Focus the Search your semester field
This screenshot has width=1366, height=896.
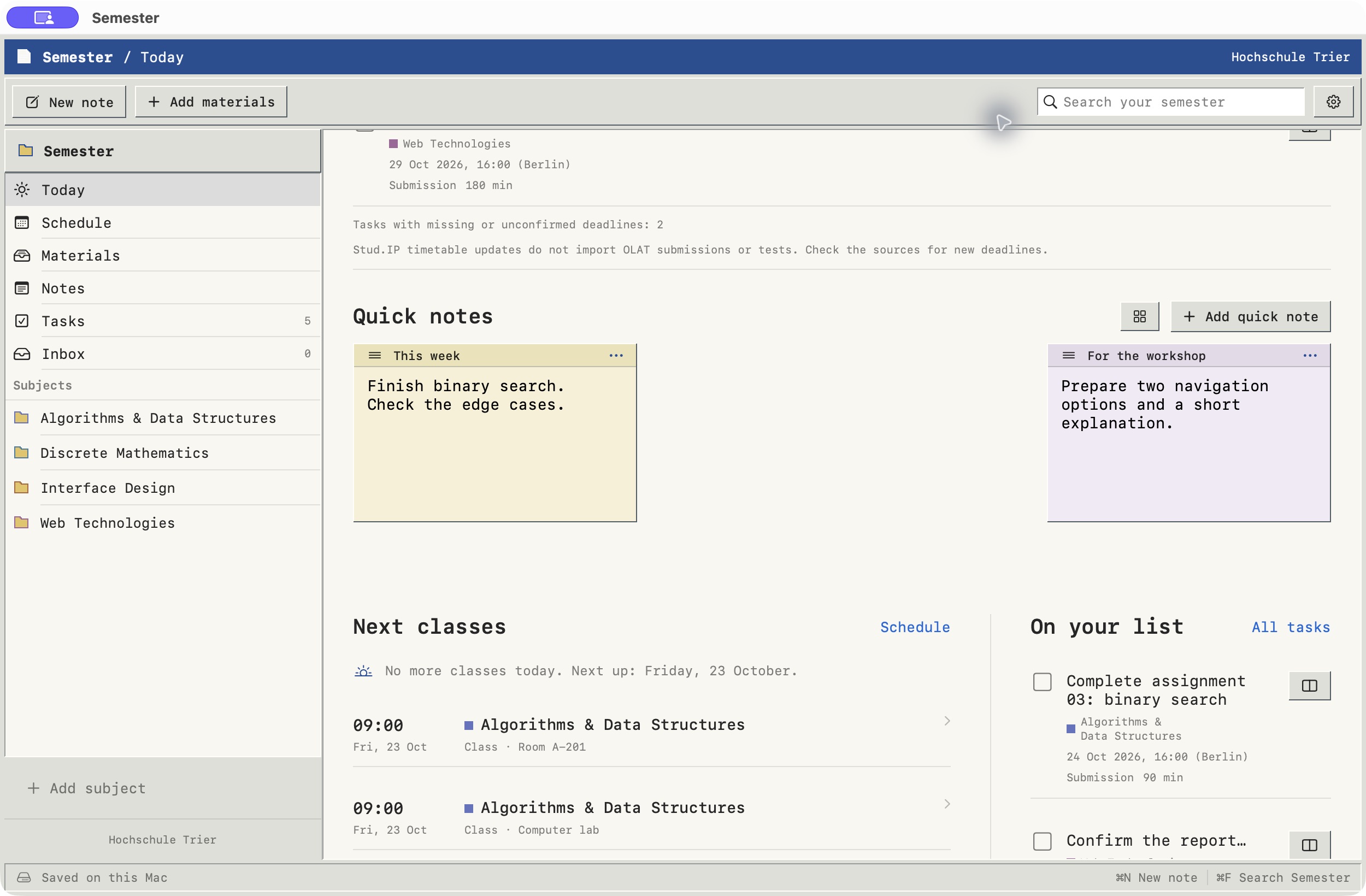1170,102
